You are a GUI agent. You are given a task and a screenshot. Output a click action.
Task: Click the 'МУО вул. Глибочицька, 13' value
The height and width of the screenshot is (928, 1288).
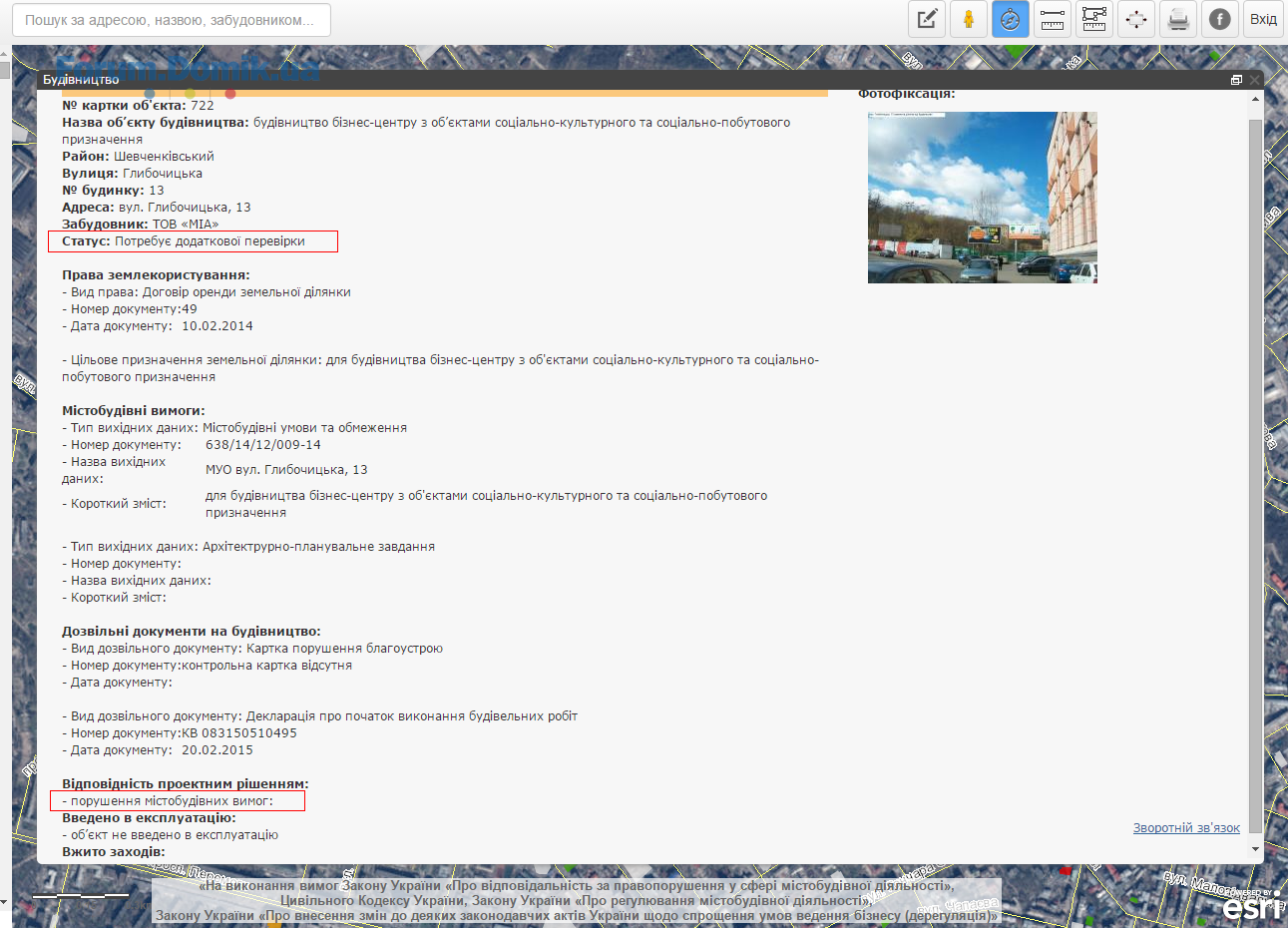(x=286, y=470)
